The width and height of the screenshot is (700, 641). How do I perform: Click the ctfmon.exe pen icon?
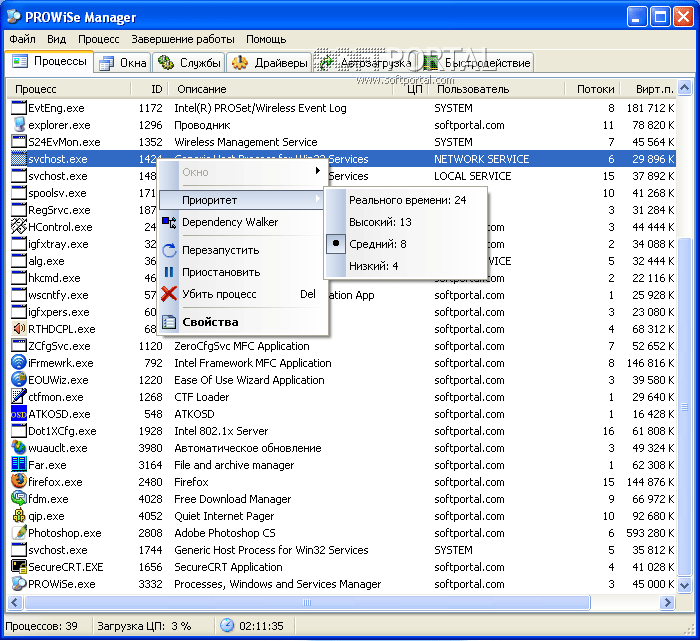19,397
